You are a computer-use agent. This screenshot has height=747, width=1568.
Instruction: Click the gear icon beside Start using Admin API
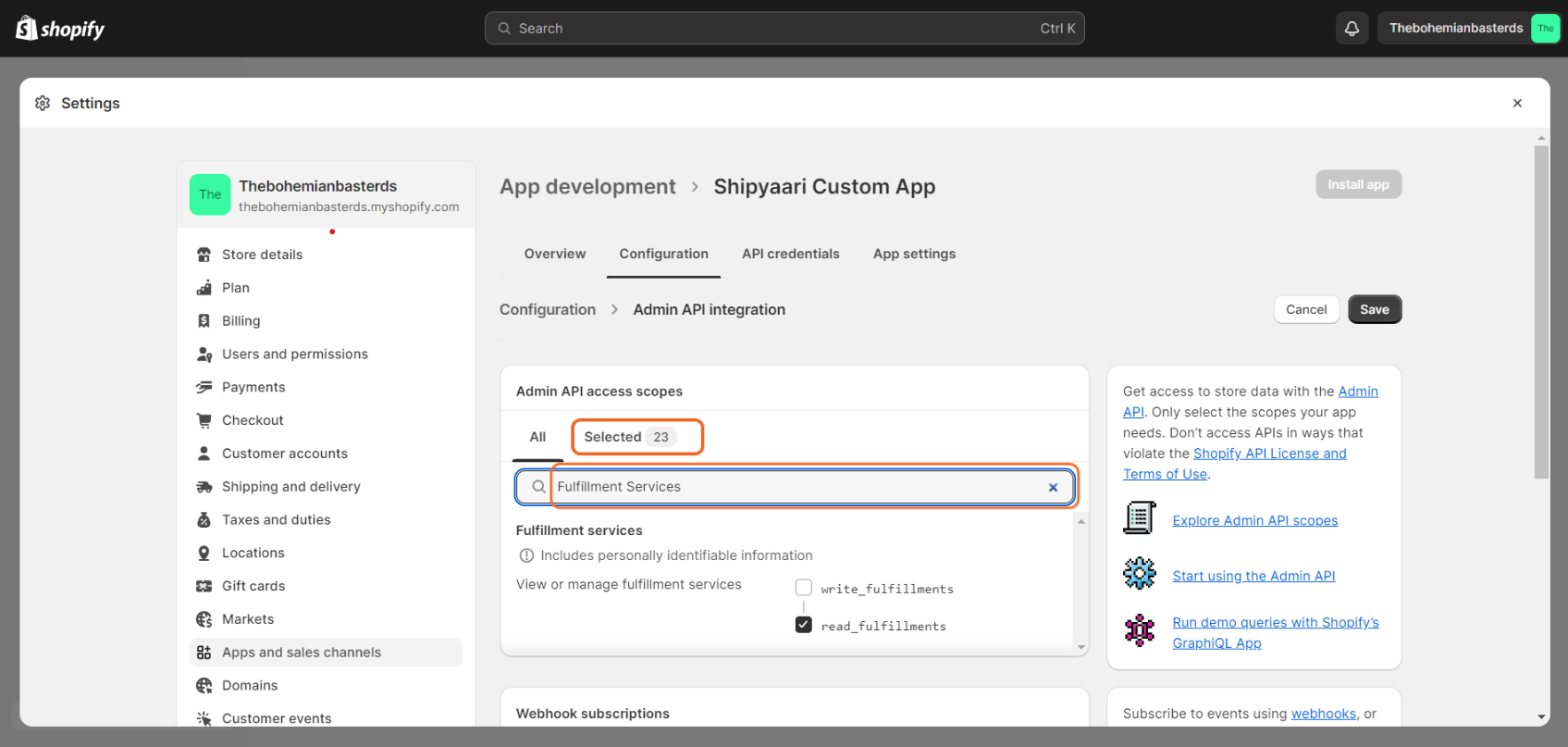coord(1140,574)
